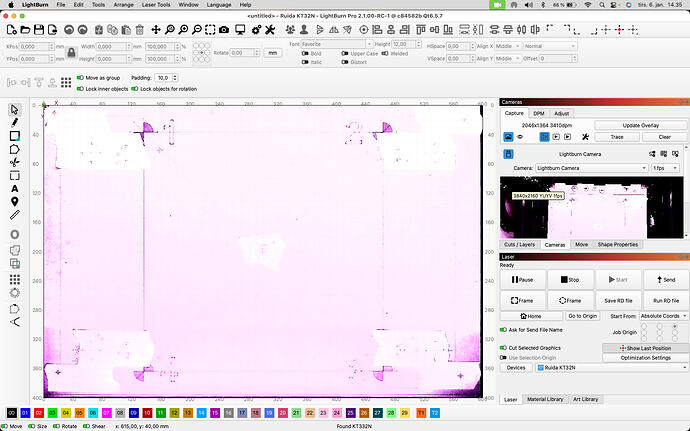Open Start From Absolute Coords dropdown
Screen dimensions: 690x431
664,316
